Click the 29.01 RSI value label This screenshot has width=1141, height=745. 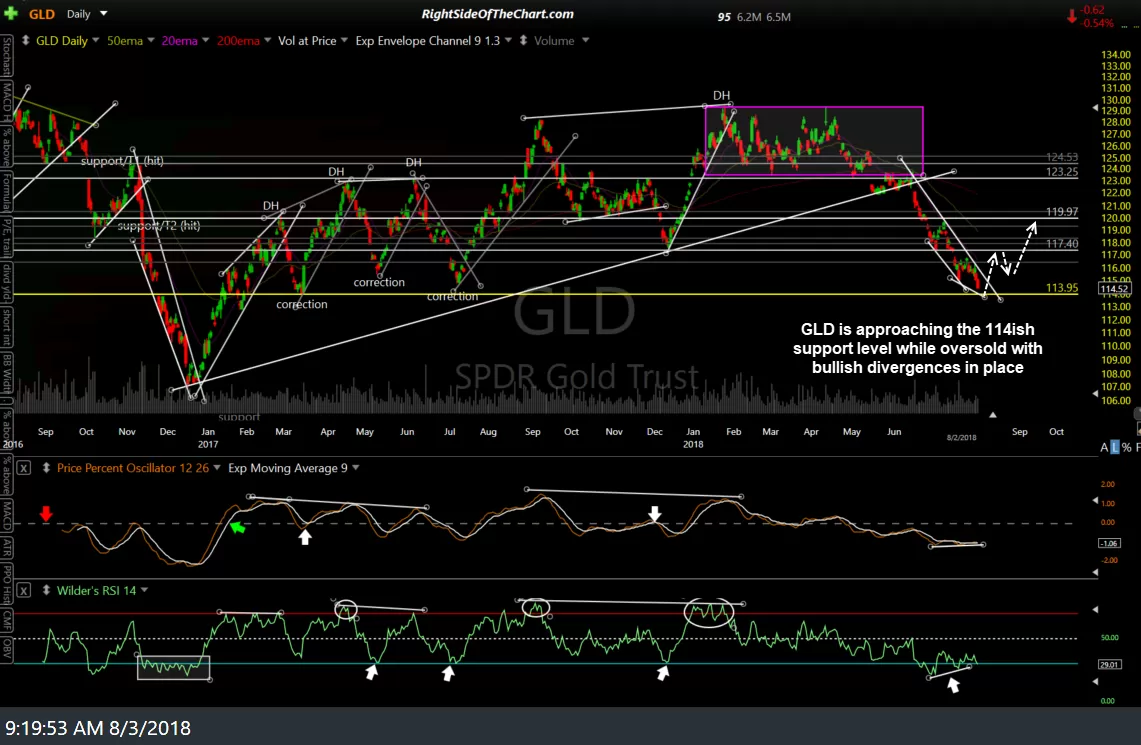click(1109, 664)
